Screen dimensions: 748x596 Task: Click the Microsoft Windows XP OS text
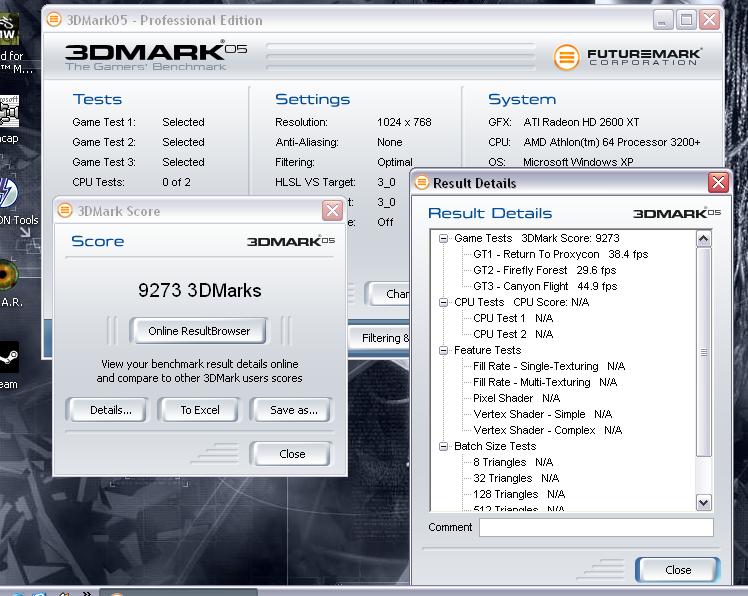(x=578, y=162)
